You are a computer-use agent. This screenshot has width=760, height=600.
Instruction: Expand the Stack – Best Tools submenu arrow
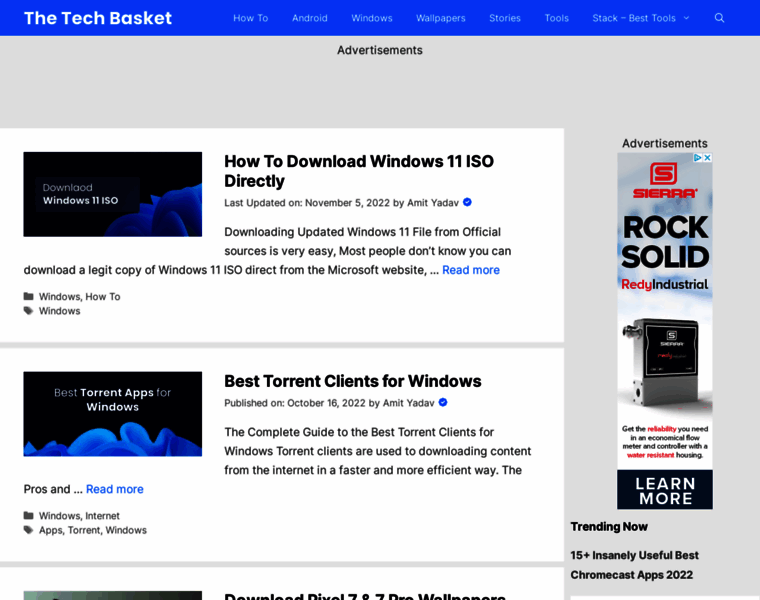pos(686,18)
